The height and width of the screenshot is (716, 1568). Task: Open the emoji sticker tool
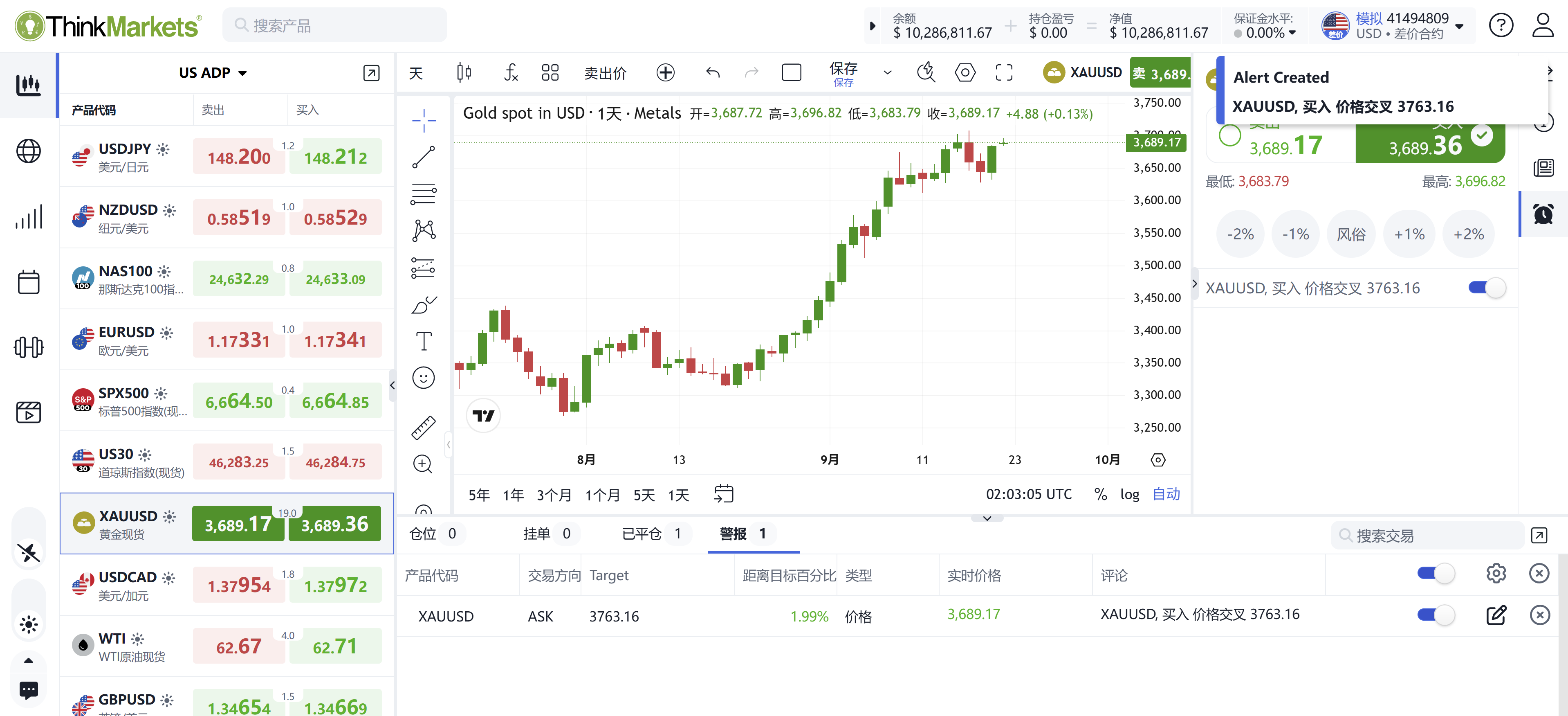pyautogui.click(x=423, y=378)
